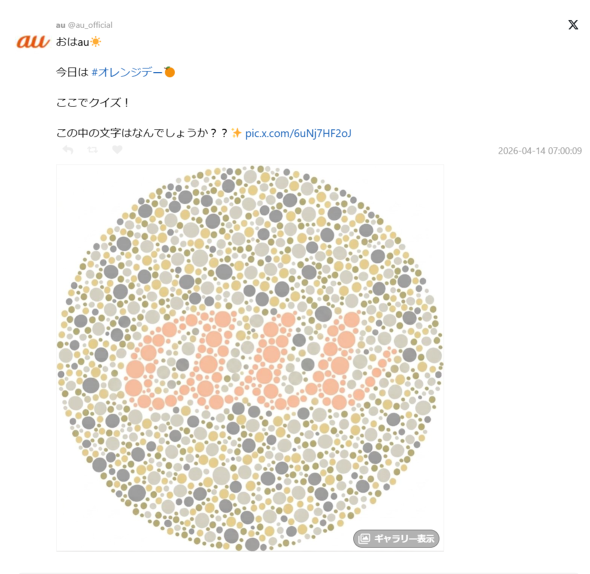590x574 pixels.
Task: Open the pic.x.com/6uNj7HF2oJ link
Action: pyautogui.click(x=298, y=133)
